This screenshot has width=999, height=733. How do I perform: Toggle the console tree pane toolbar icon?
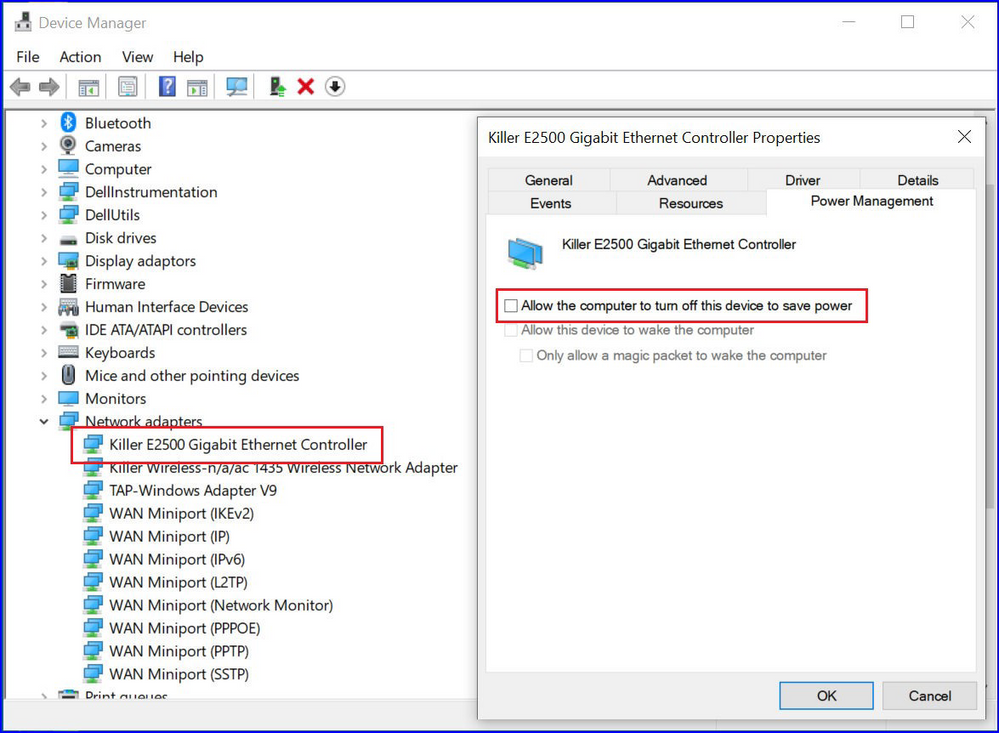click(89, 87)
